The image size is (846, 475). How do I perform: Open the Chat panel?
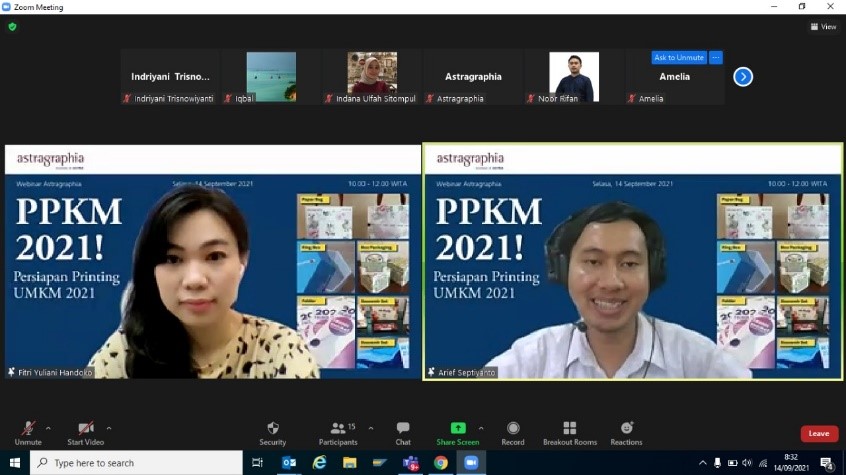(403, 433)
